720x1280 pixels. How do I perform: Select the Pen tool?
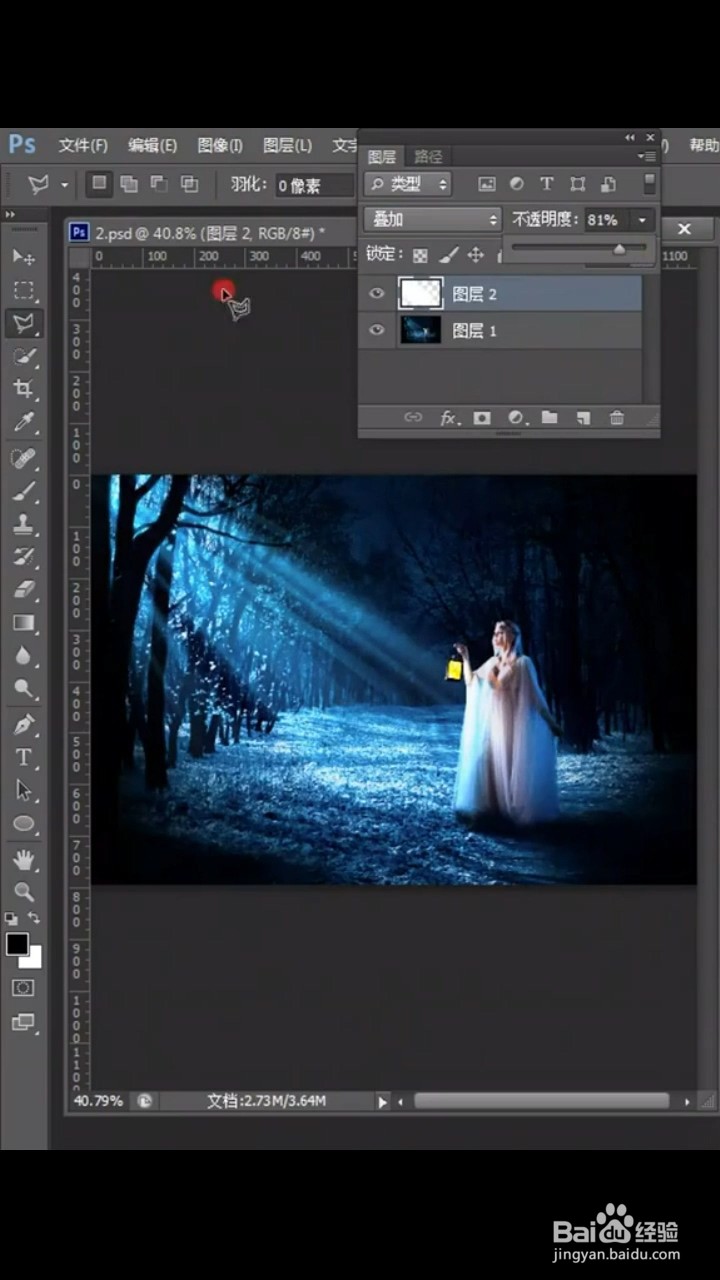[24, 725]
